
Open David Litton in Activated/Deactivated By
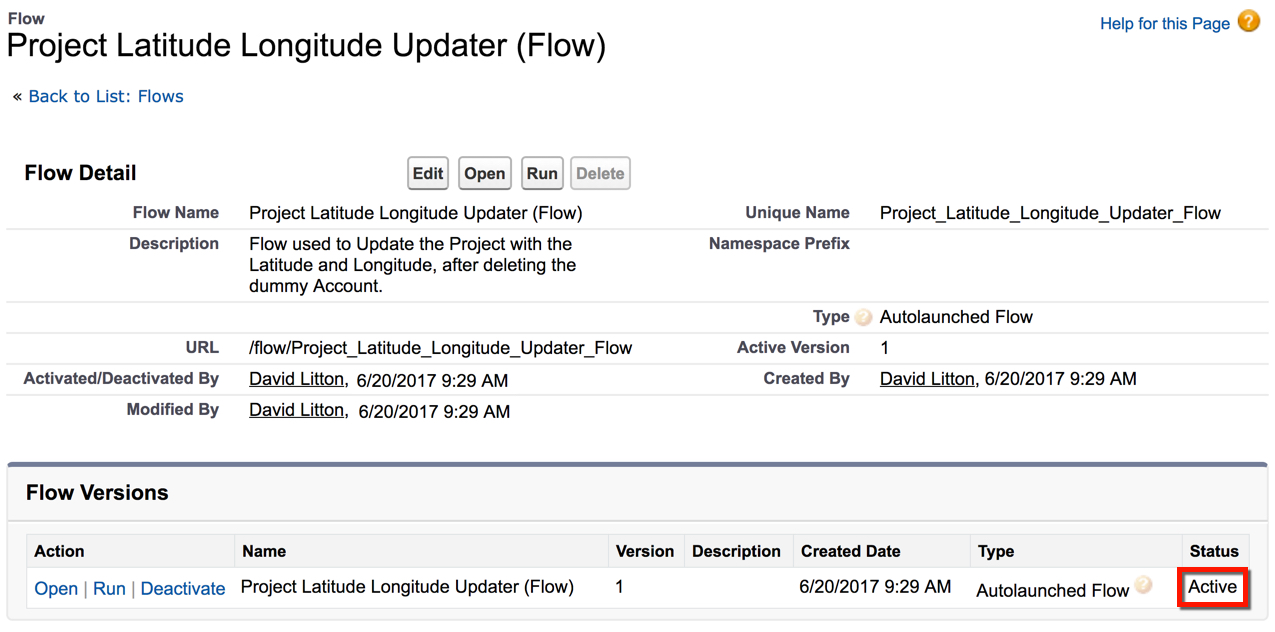pos(296,379)
